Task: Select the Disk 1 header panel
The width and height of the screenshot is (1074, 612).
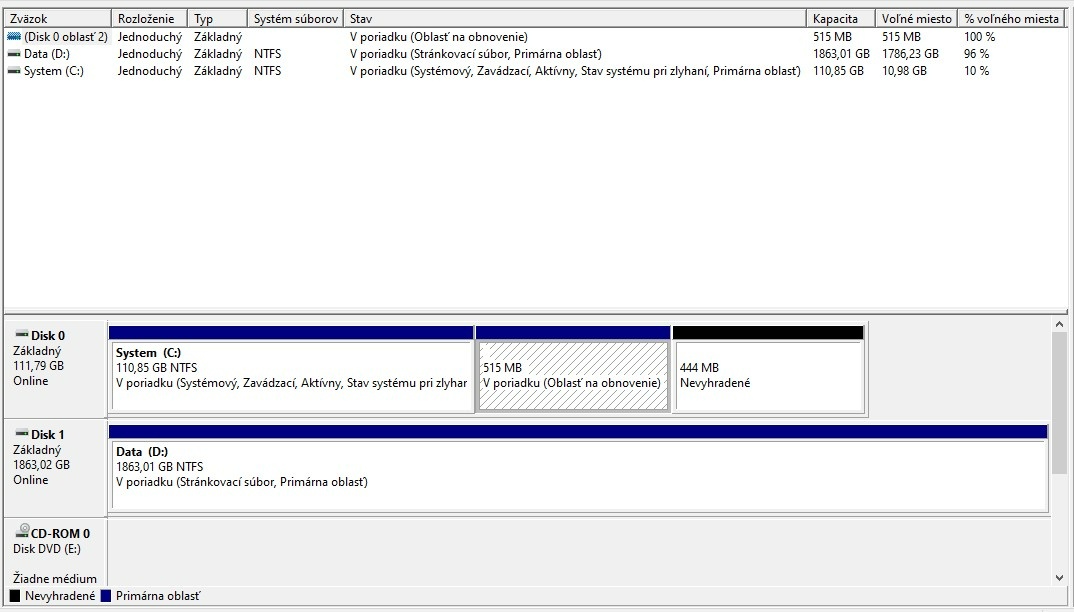Action: (x=55, y=468)
